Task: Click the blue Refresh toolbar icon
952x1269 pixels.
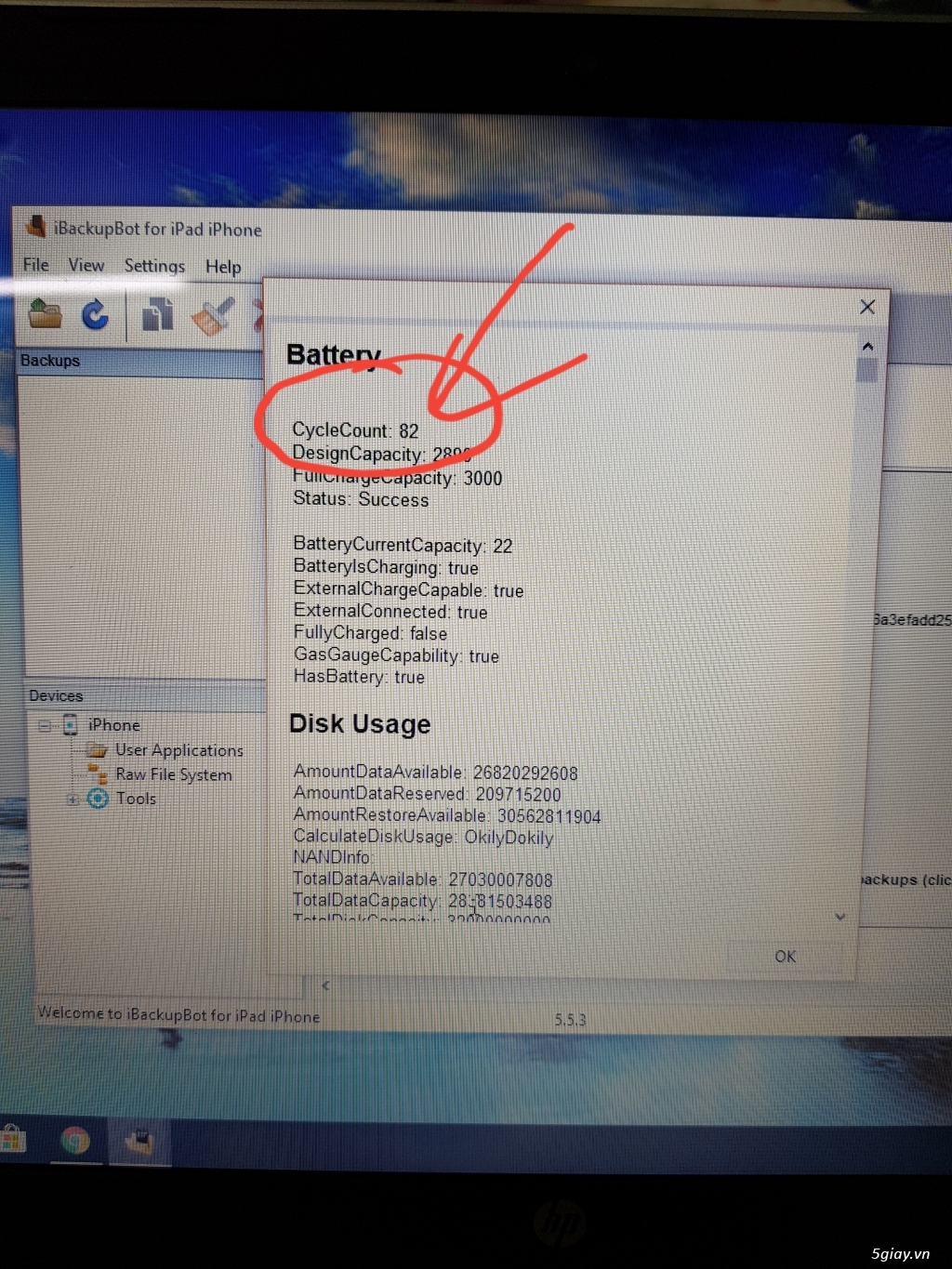Action: tap(95, 314)
